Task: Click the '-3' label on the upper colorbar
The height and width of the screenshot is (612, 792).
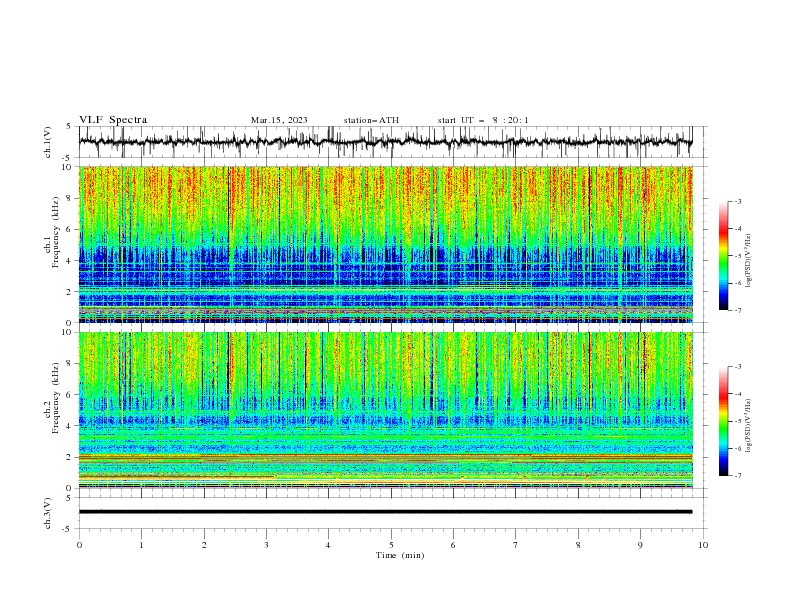Action: [x=737, y=201]
